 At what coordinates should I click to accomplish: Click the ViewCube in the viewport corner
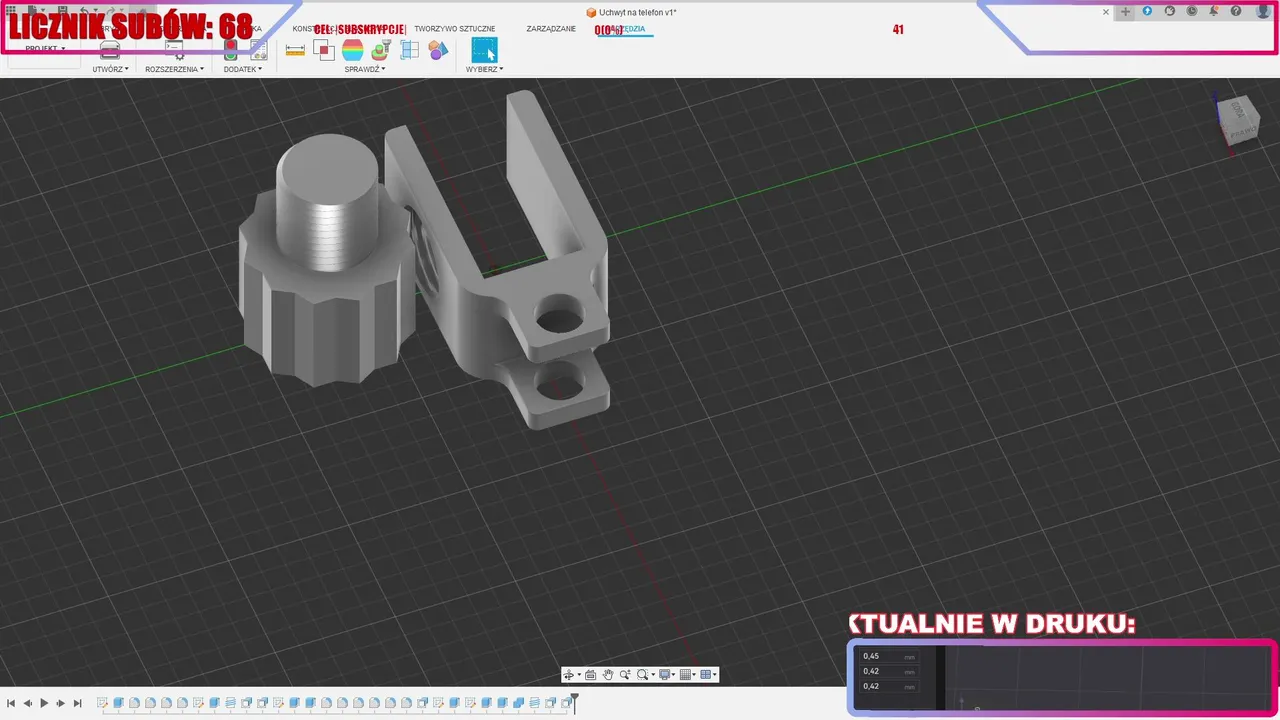[1241, 120]
